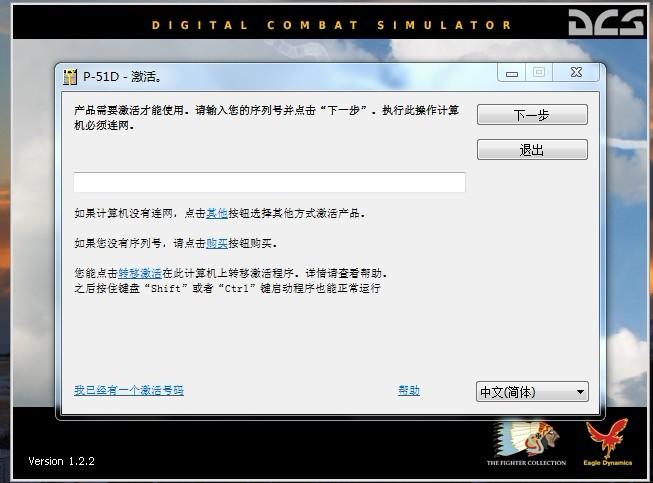Open the 帮助 help link

coord(409,390)
